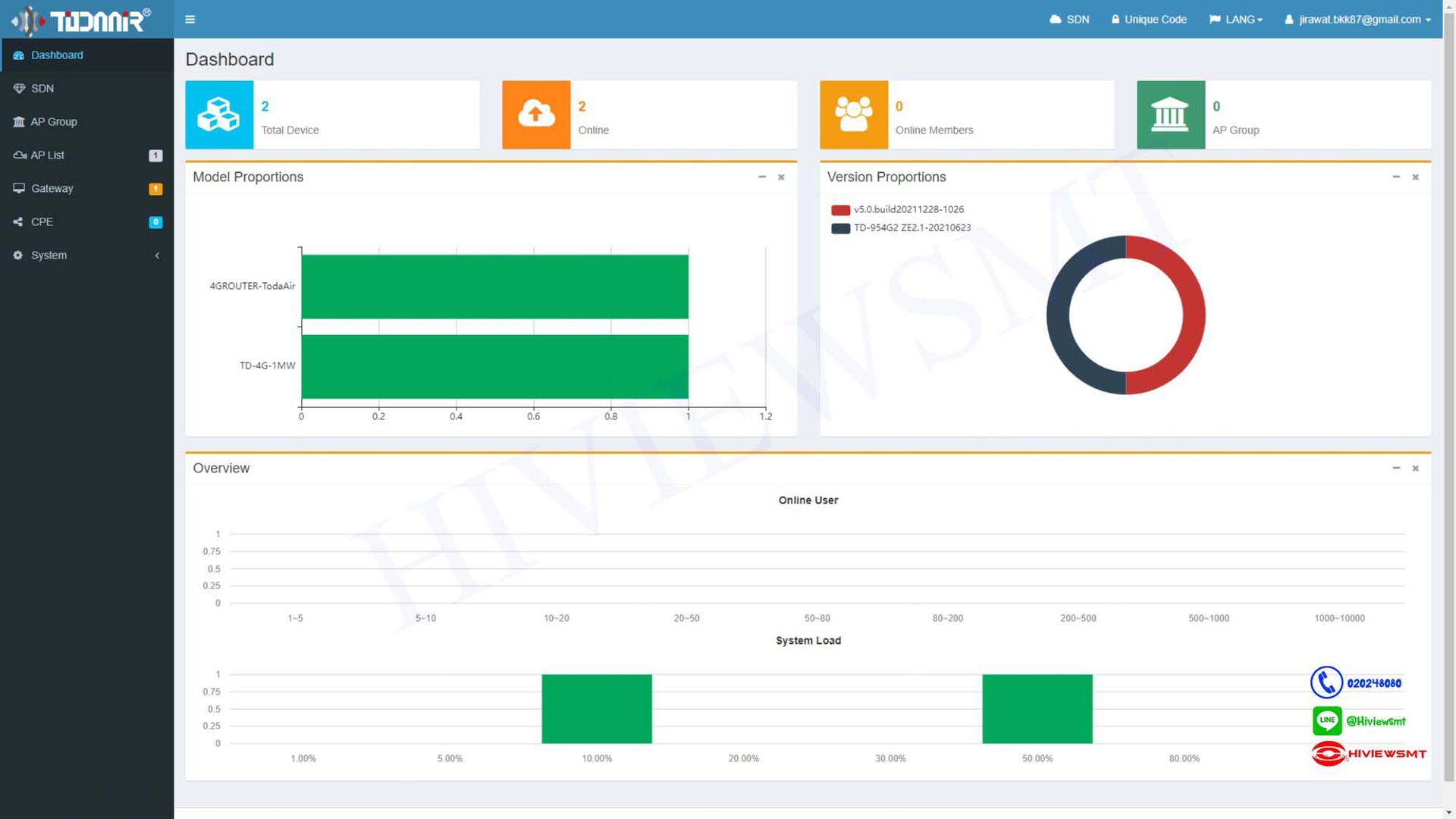Collapse the Model Proportions panel
The width and height of the screenshot is (1456, 819).
click(x=761, y=177)
